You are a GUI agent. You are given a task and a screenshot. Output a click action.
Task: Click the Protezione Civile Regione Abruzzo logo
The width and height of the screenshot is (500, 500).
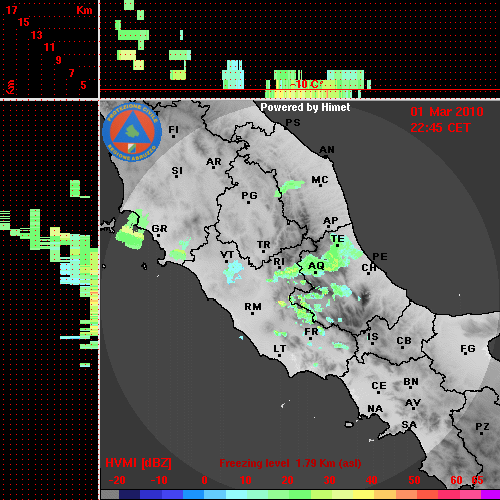pyautogui.click(x=132, y=133)
